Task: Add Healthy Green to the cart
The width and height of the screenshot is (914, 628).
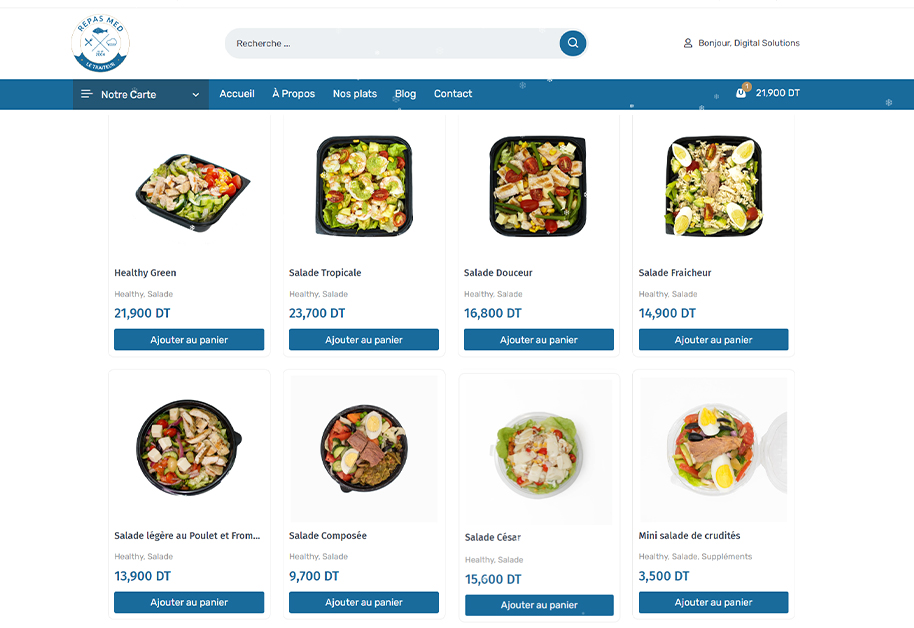Action: 189,339
